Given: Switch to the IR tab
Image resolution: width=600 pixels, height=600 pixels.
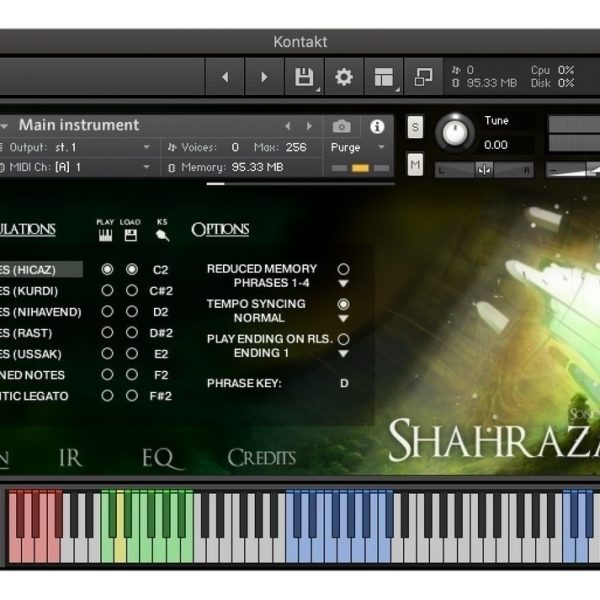Looking at the screenshot, I should coord(71,458).
